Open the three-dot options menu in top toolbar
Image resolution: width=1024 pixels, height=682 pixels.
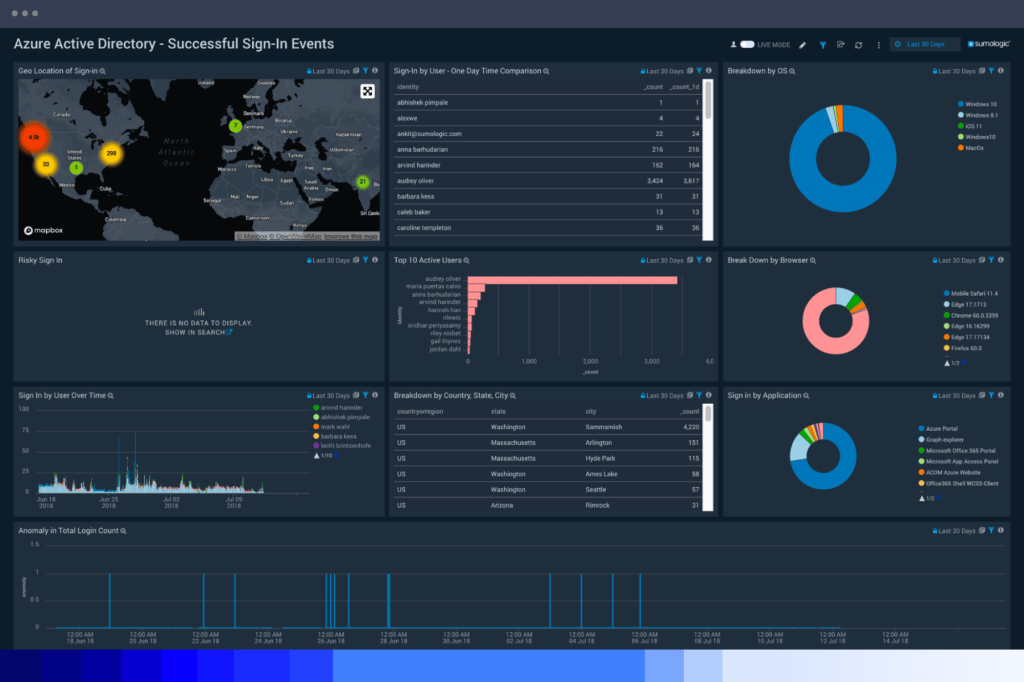[x=881, y=44]
